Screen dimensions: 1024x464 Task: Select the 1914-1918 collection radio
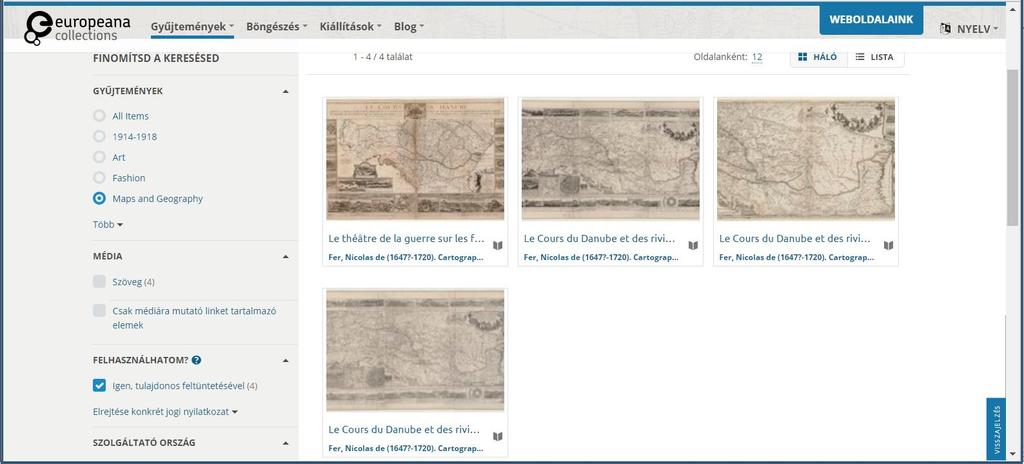(99, 137)
